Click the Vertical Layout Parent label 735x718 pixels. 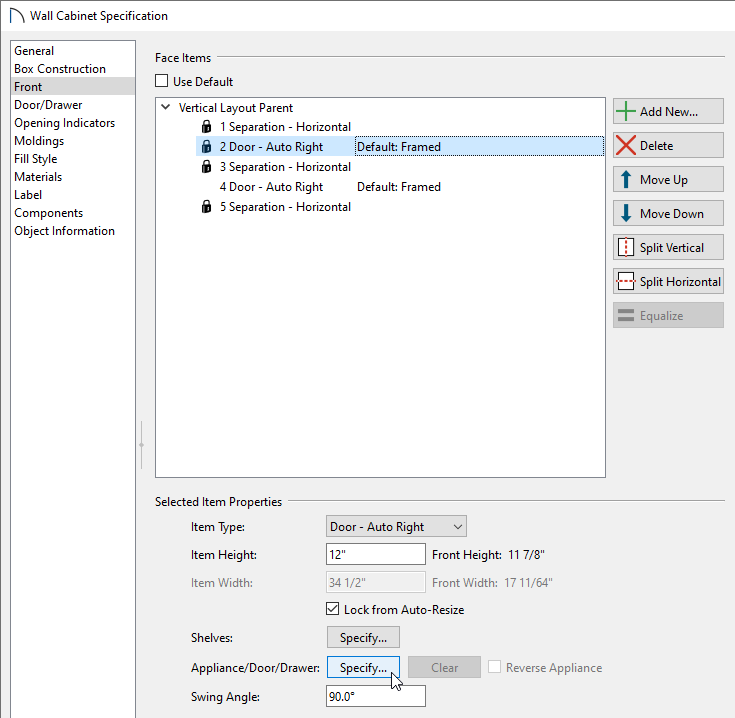(x=236, y=108)
